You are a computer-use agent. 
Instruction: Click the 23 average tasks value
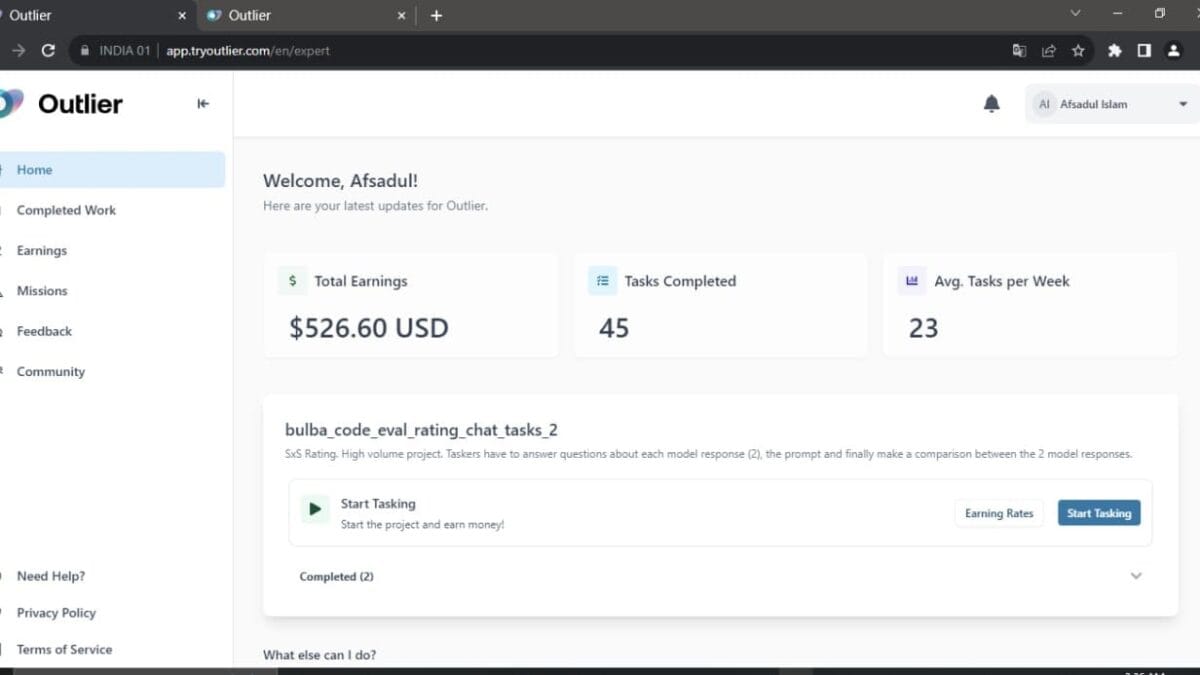(x=923, y=328)
